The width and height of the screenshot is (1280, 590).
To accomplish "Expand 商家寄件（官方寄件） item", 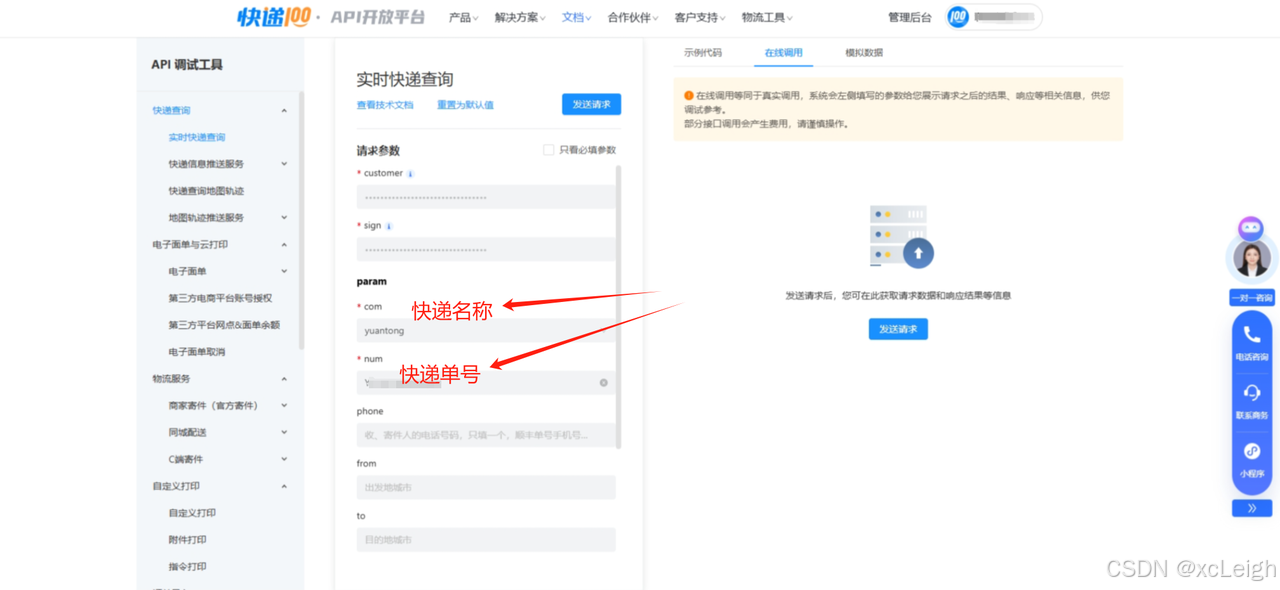I will click(284, 406).
